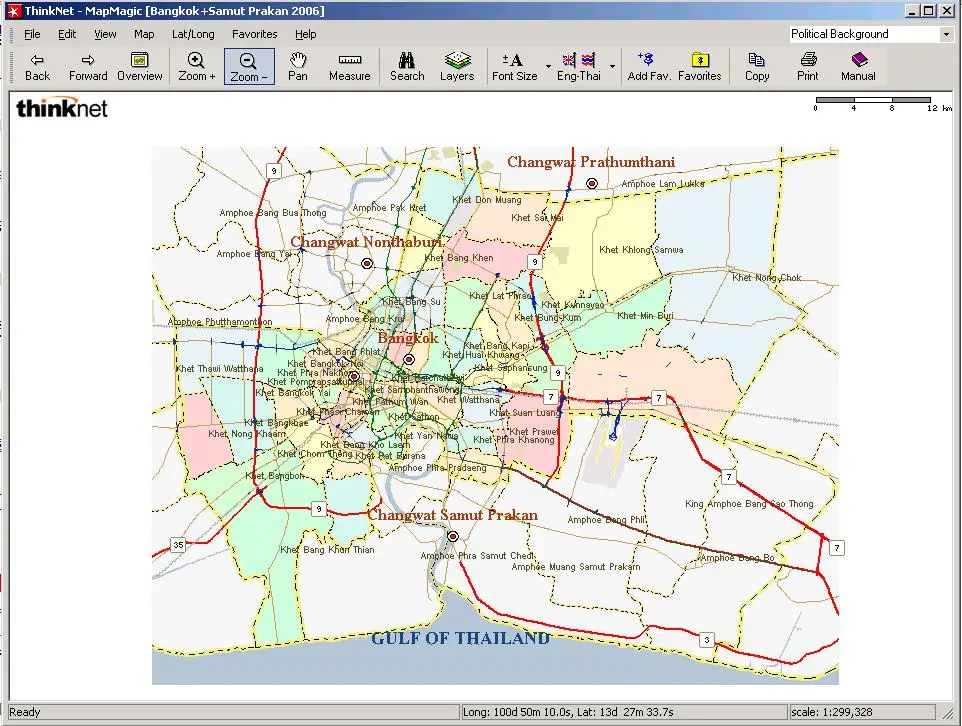Click King Amphoe Bang Sao Thong label
962x726 pixels.
[x=749, y=504]
